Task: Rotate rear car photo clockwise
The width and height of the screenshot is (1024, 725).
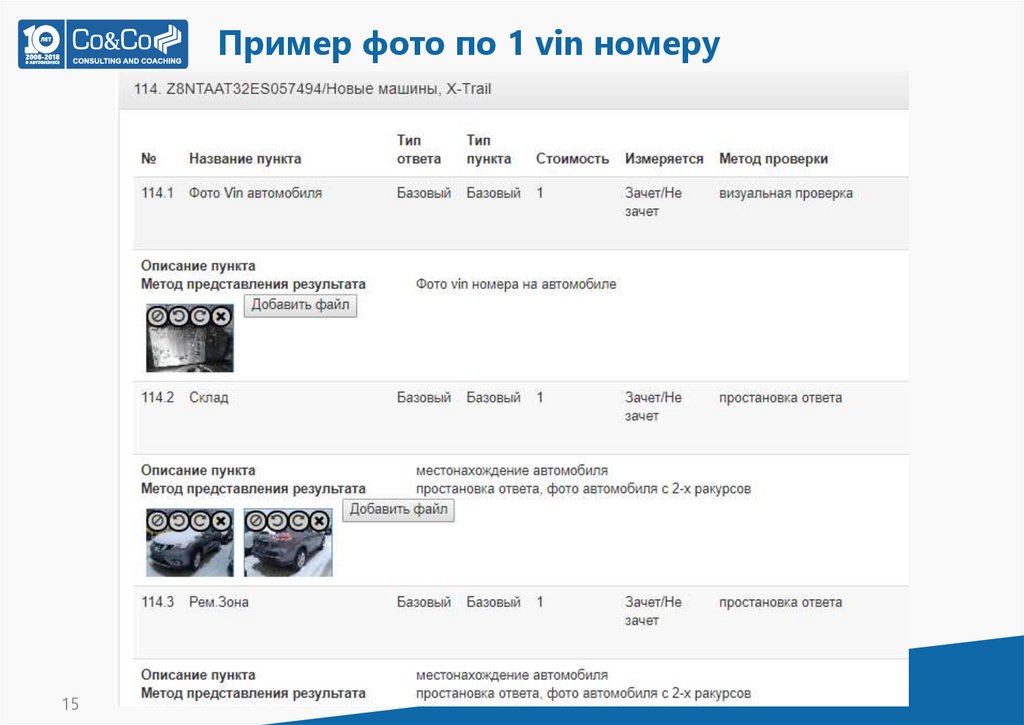Action: (x=298, y=520)
